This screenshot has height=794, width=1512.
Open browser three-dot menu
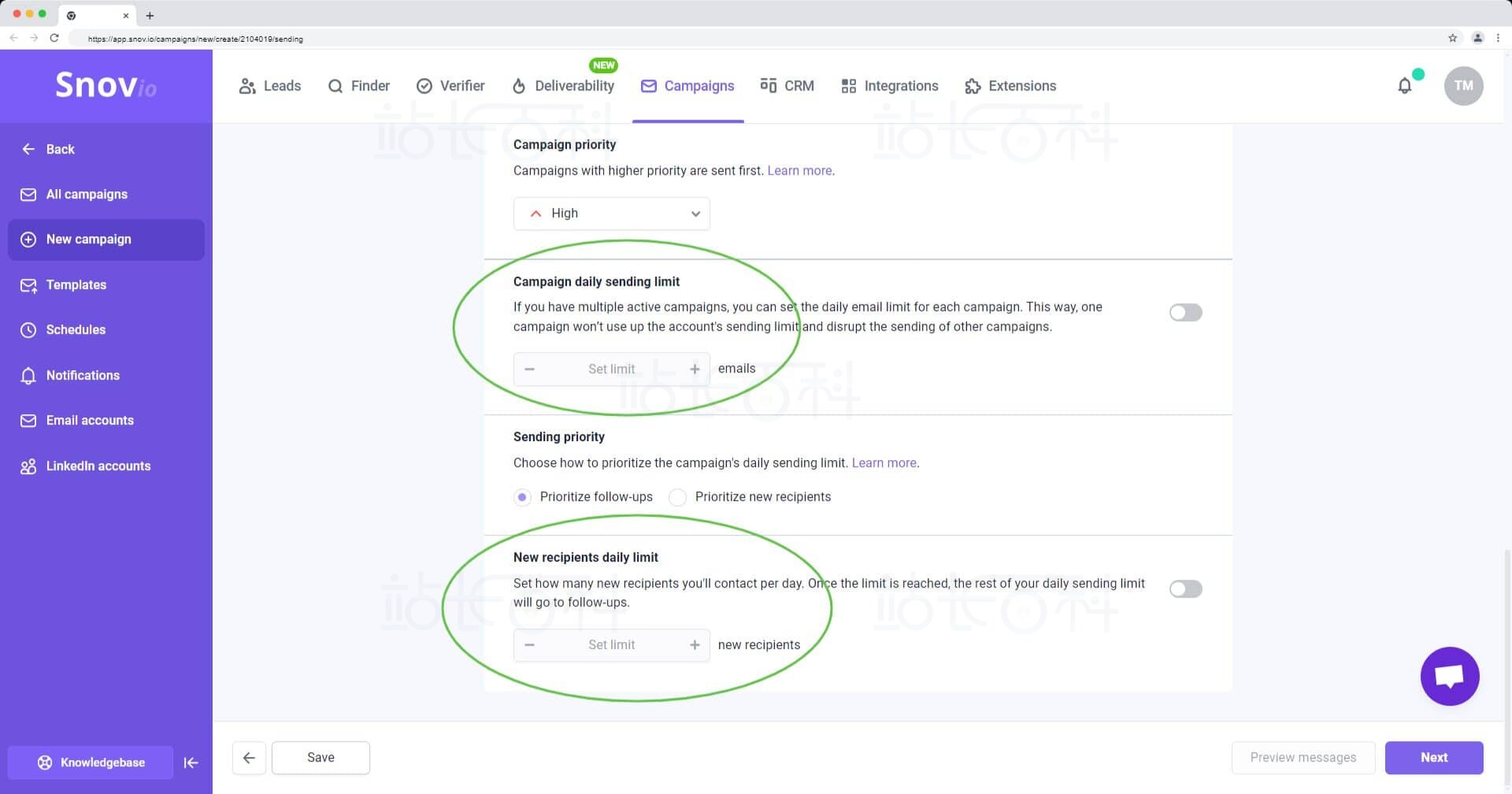(x=1498, y=38)
